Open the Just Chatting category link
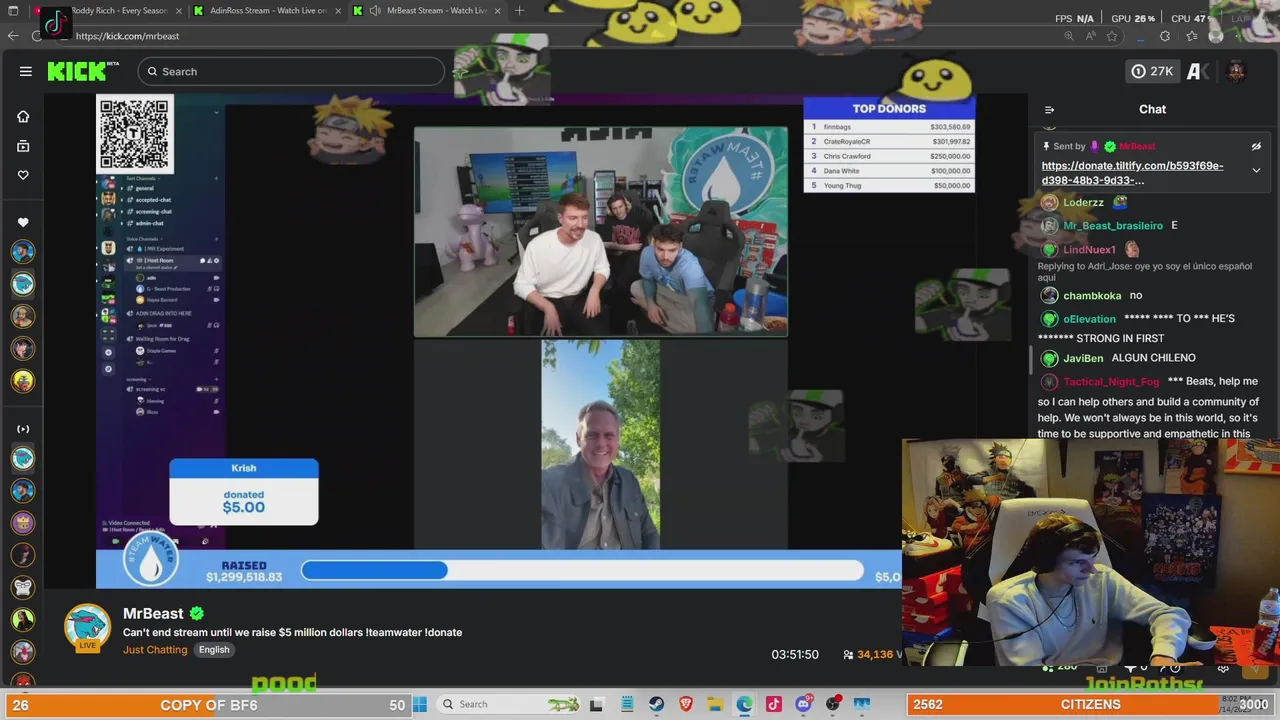 [x=155, y=650]
